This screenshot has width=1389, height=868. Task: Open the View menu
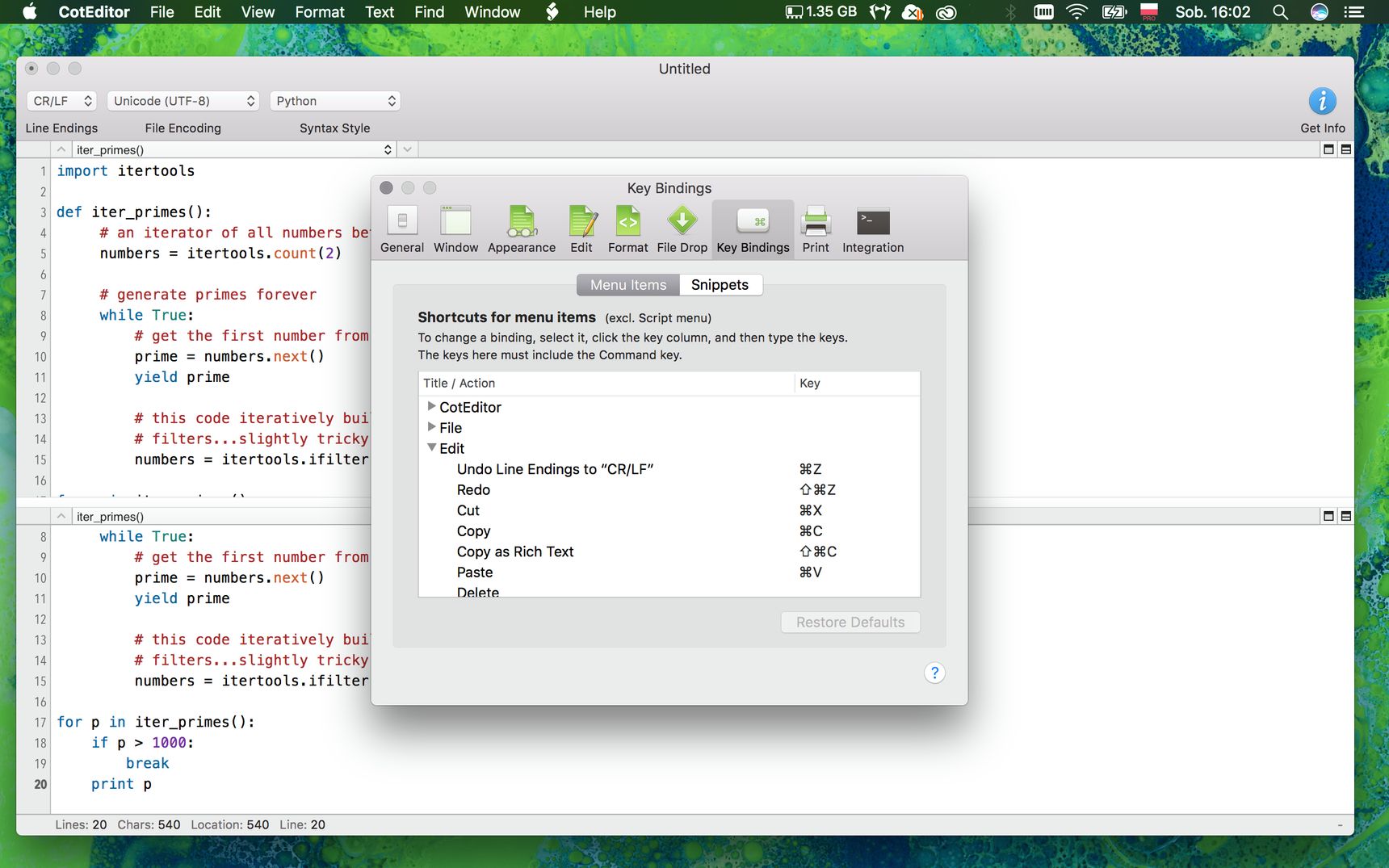258,12
